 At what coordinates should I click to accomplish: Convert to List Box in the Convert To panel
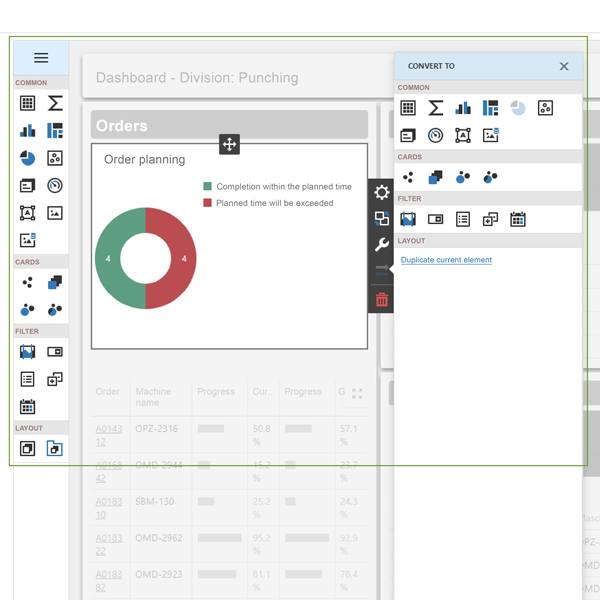pos(463,219)
